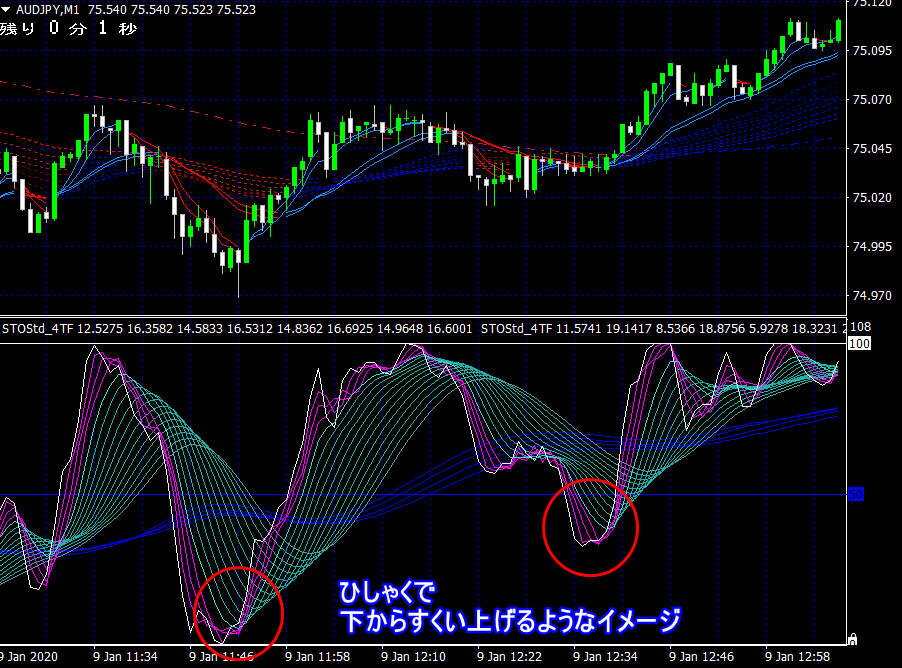Click the 74.970 price label
Image resolution: width=902 pixels, height=668 pixels.
872,295
